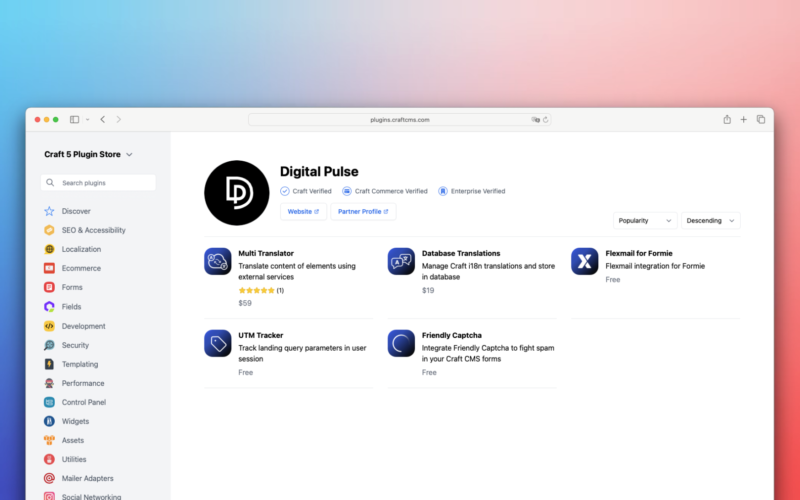Screen dimensions: 800x500
Task: Open the Assets category icon
Action: [49, 440]
